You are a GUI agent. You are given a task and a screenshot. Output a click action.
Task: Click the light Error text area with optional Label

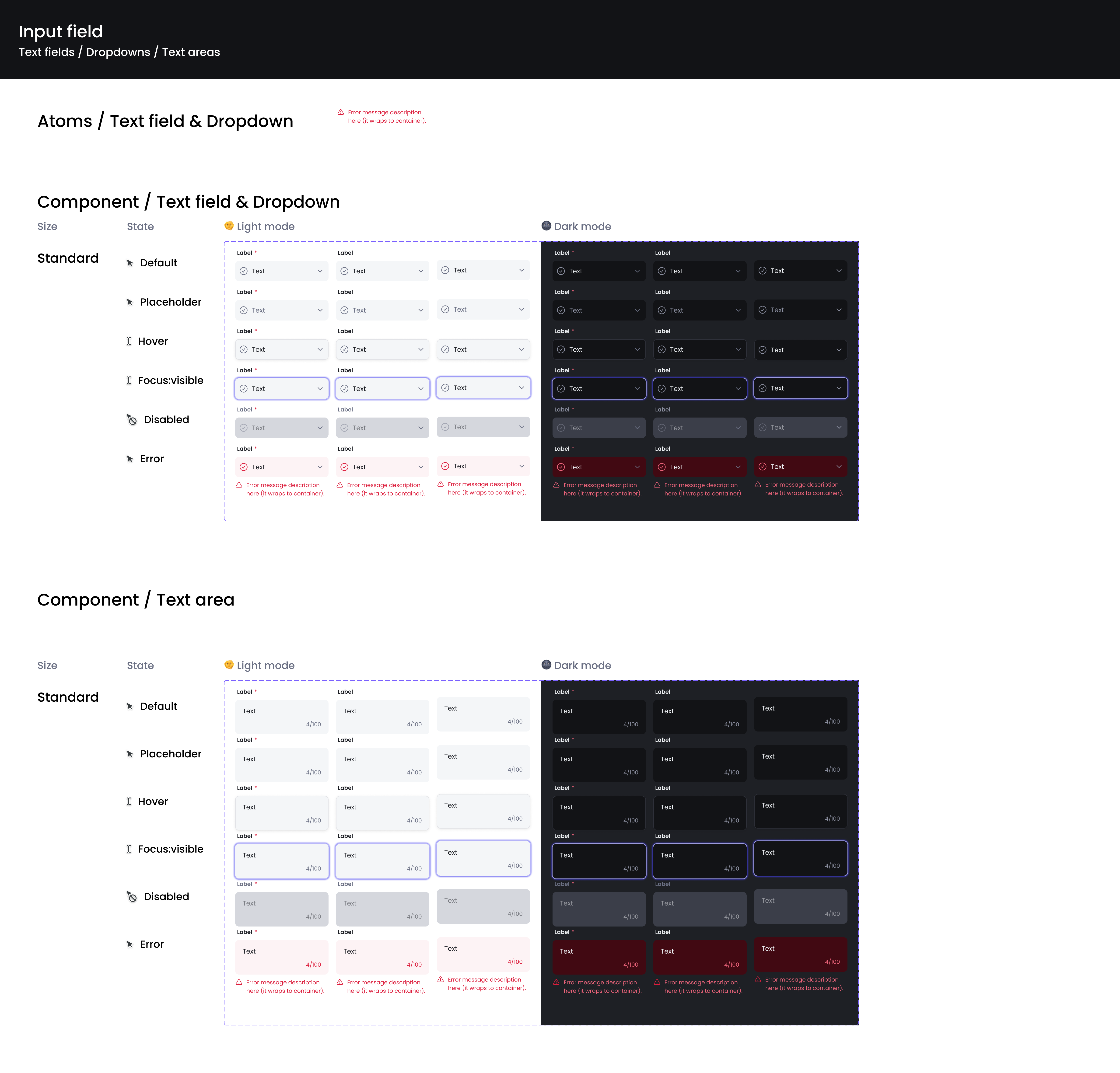point(383,957)
